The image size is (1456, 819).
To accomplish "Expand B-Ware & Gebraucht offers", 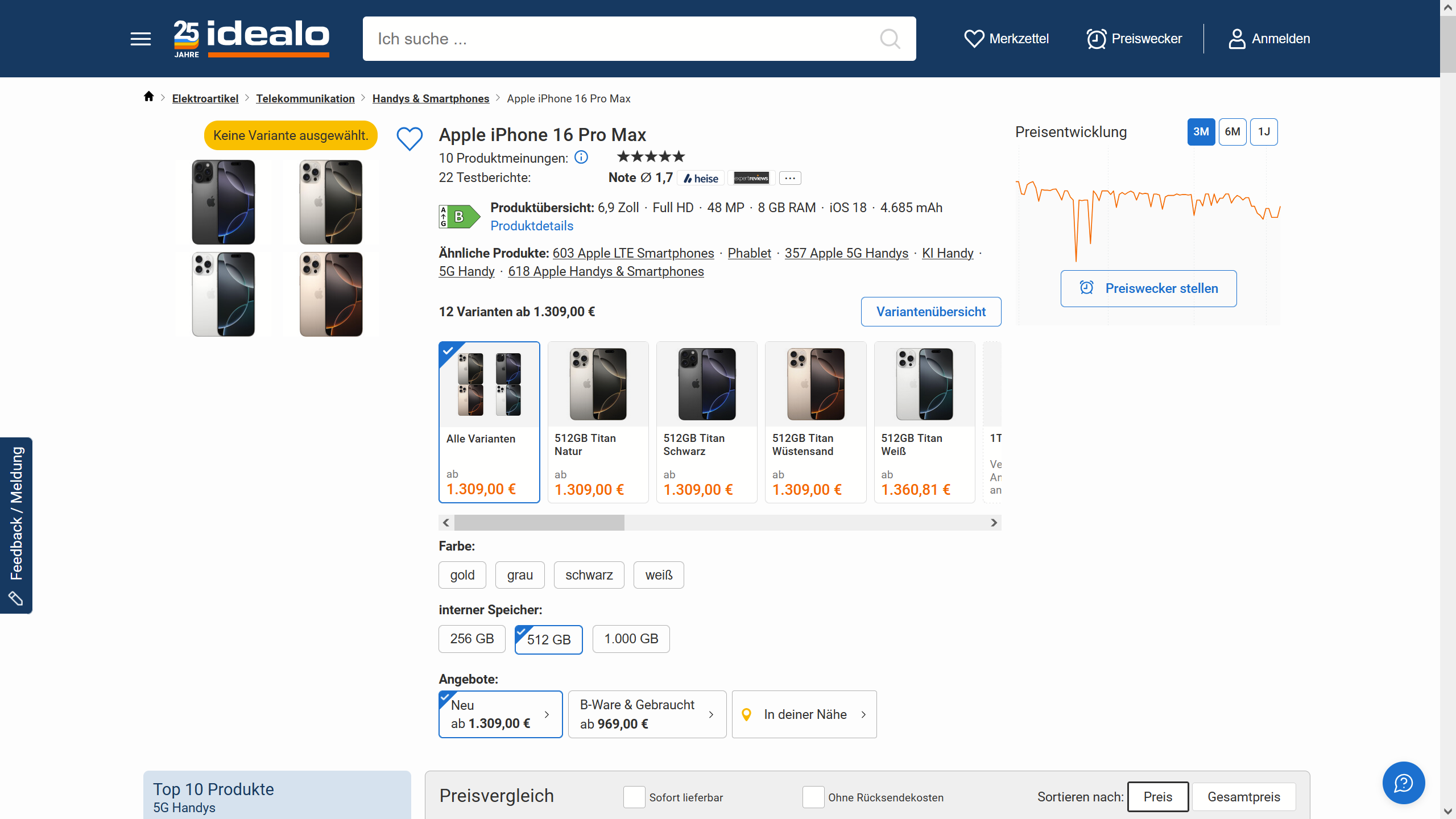I will (x=647, y=714).
